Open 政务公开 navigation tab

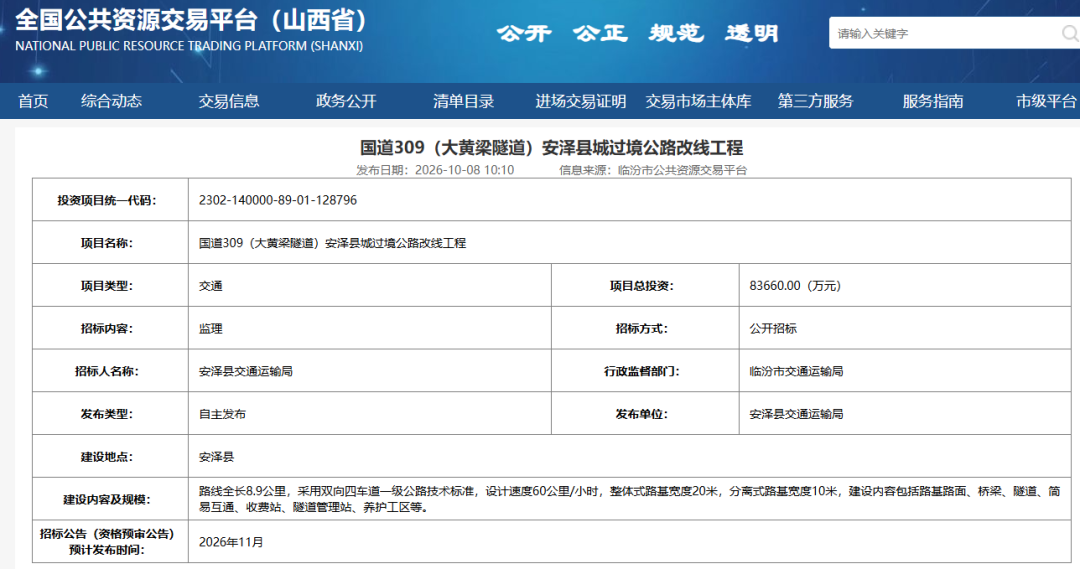(346, 101)
